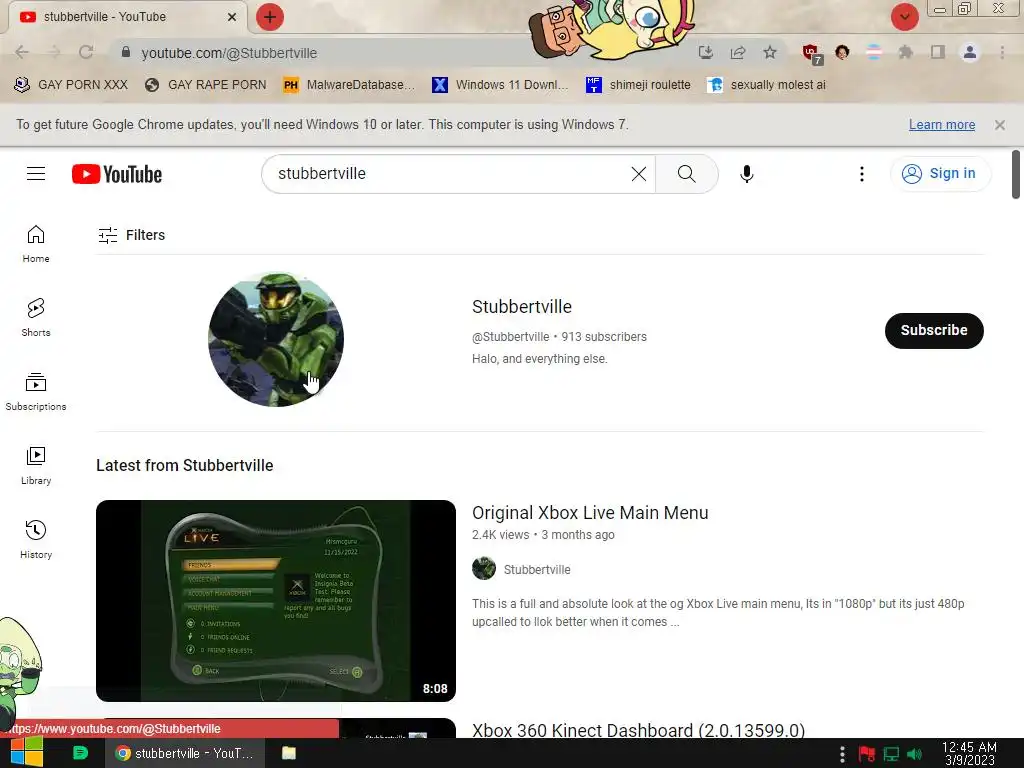Open the shimeji roulette bookmark
This screenshot has height=768, width=1024.
click(638, 85)
